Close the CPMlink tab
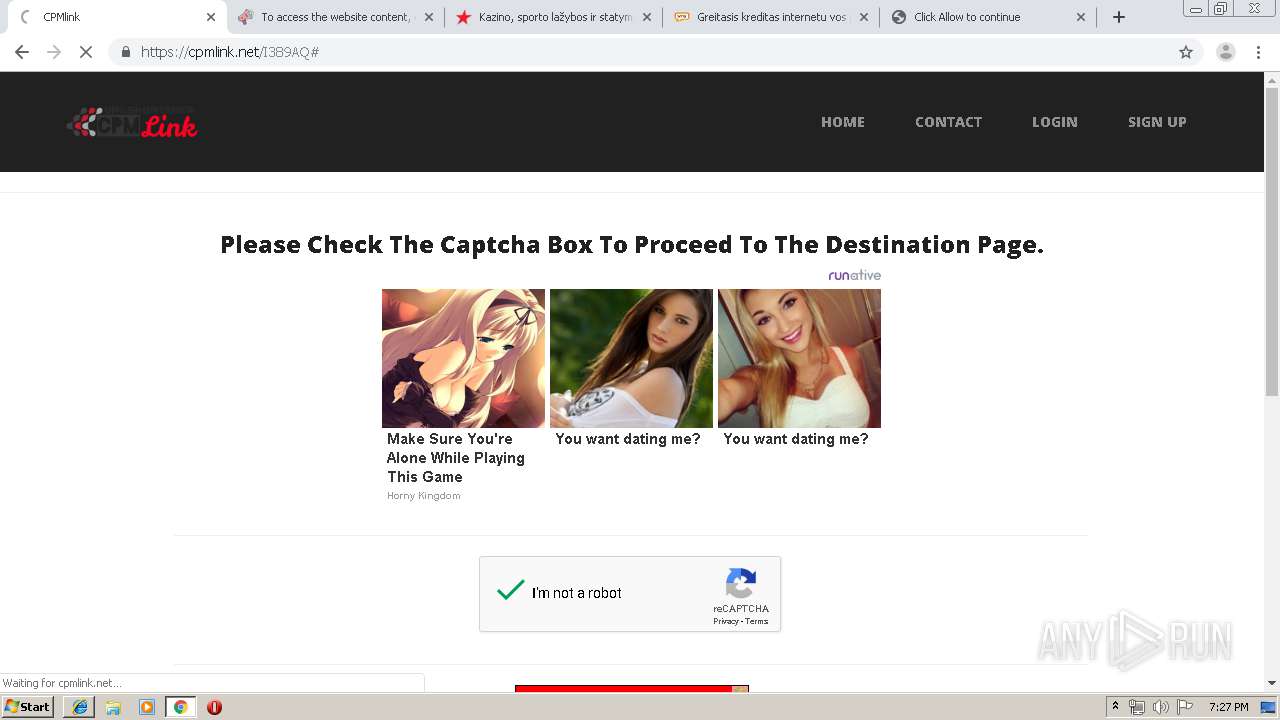 211,17
